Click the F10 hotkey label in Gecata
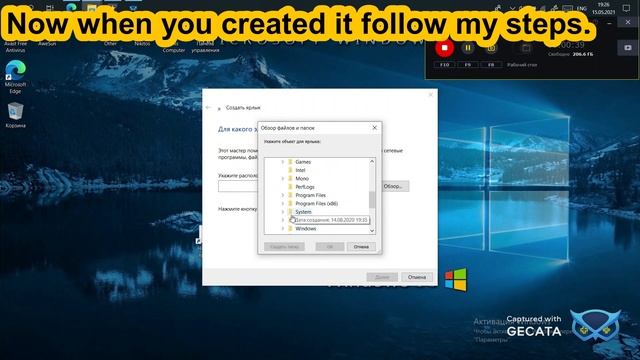This screenshot has height=360, width=640. point(444,64)
